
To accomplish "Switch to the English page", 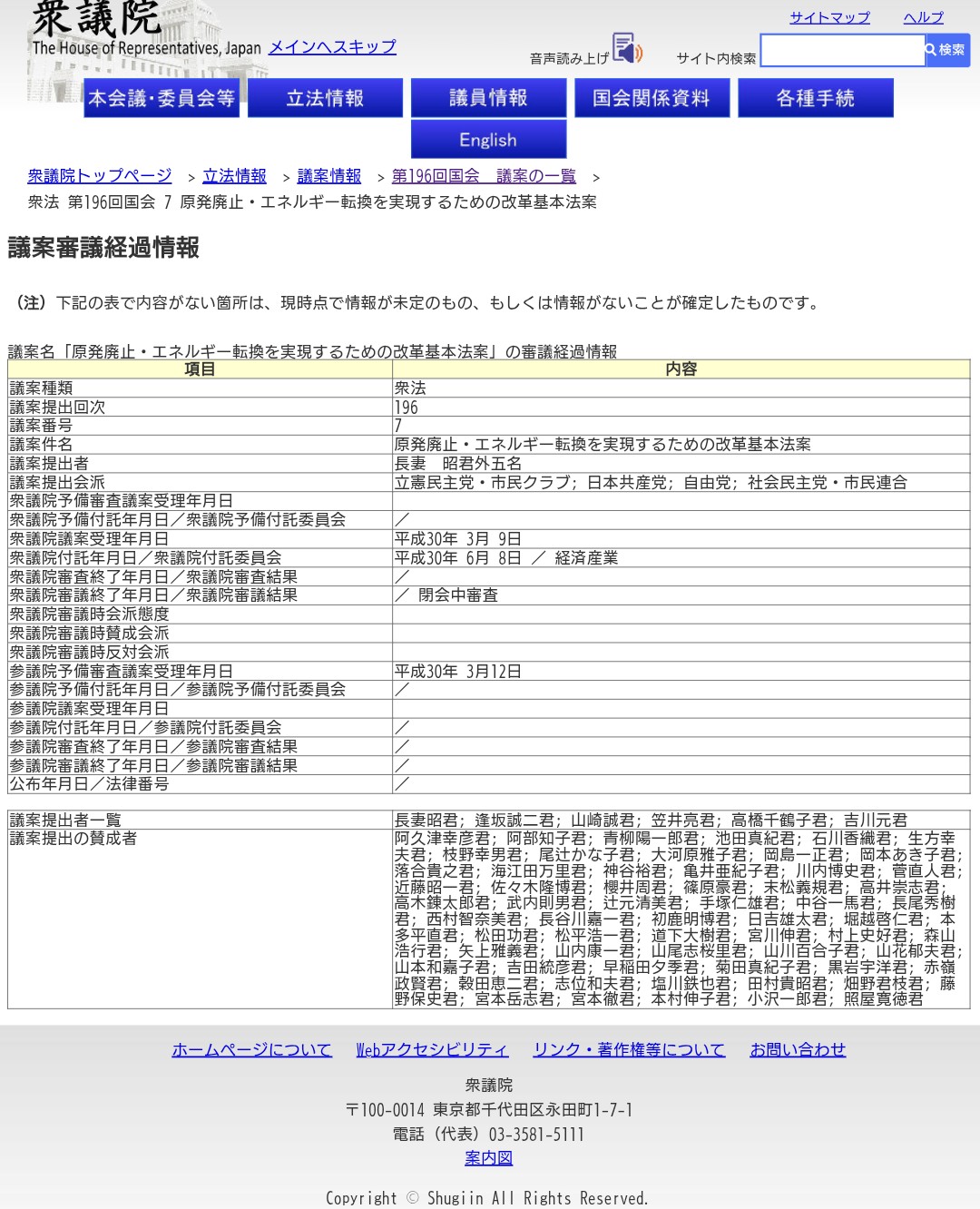I will [x=488, y=140].
